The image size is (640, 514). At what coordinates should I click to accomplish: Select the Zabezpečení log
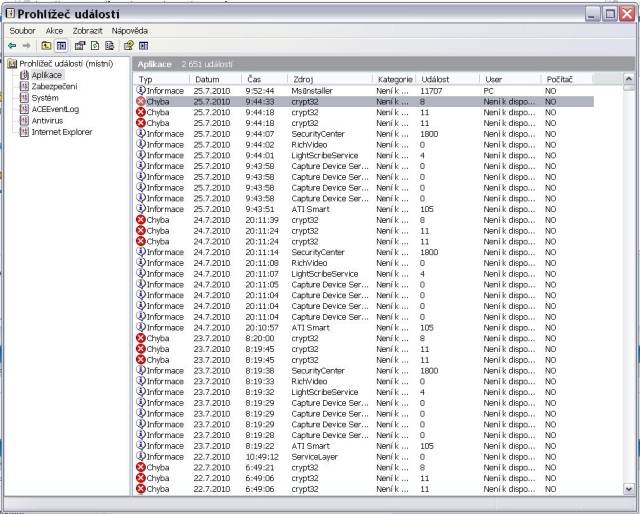pos(54,87)
